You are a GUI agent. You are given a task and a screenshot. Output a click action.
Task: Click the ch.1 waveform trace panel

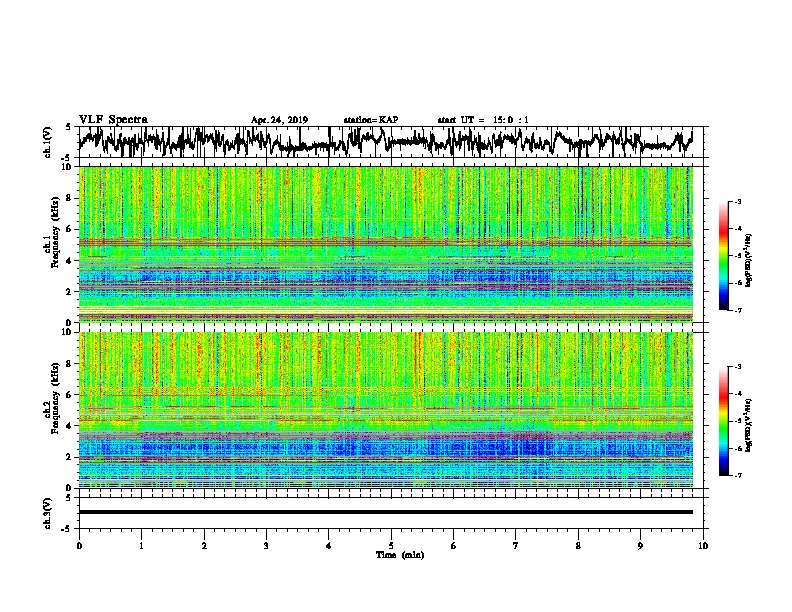tap(391, 142)
